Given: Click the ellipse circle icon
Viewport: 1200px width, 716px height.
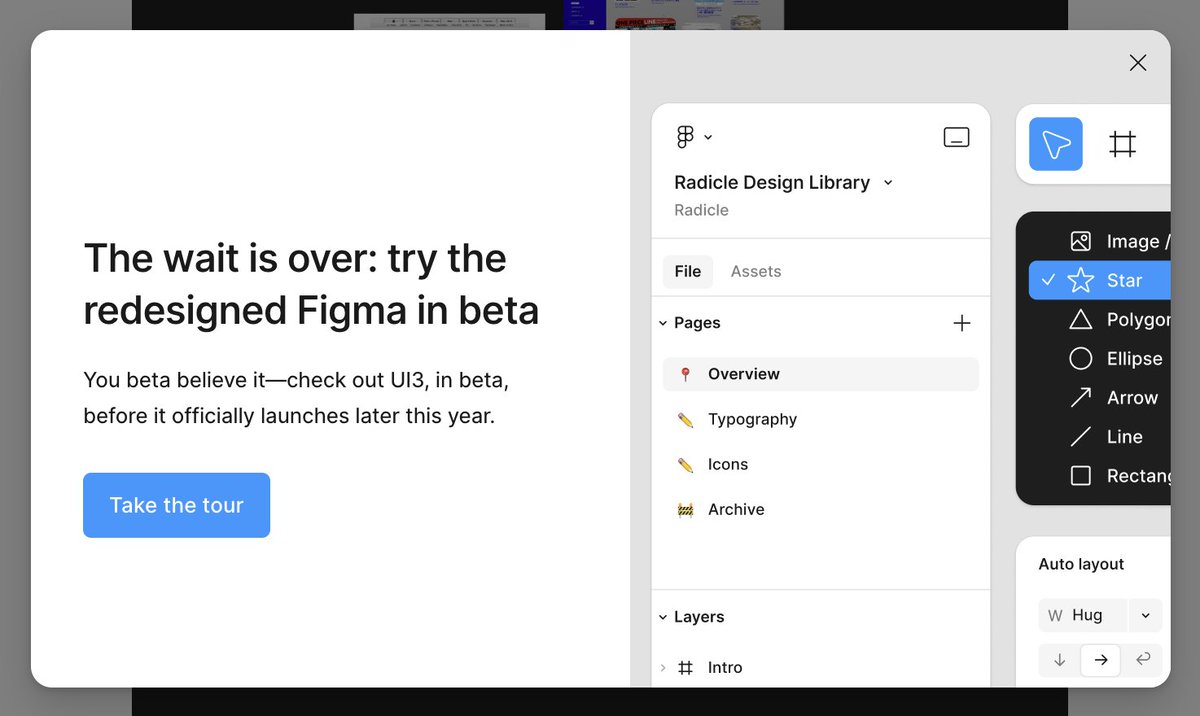Looking at the screenshot, I should tap(1081, 358).
